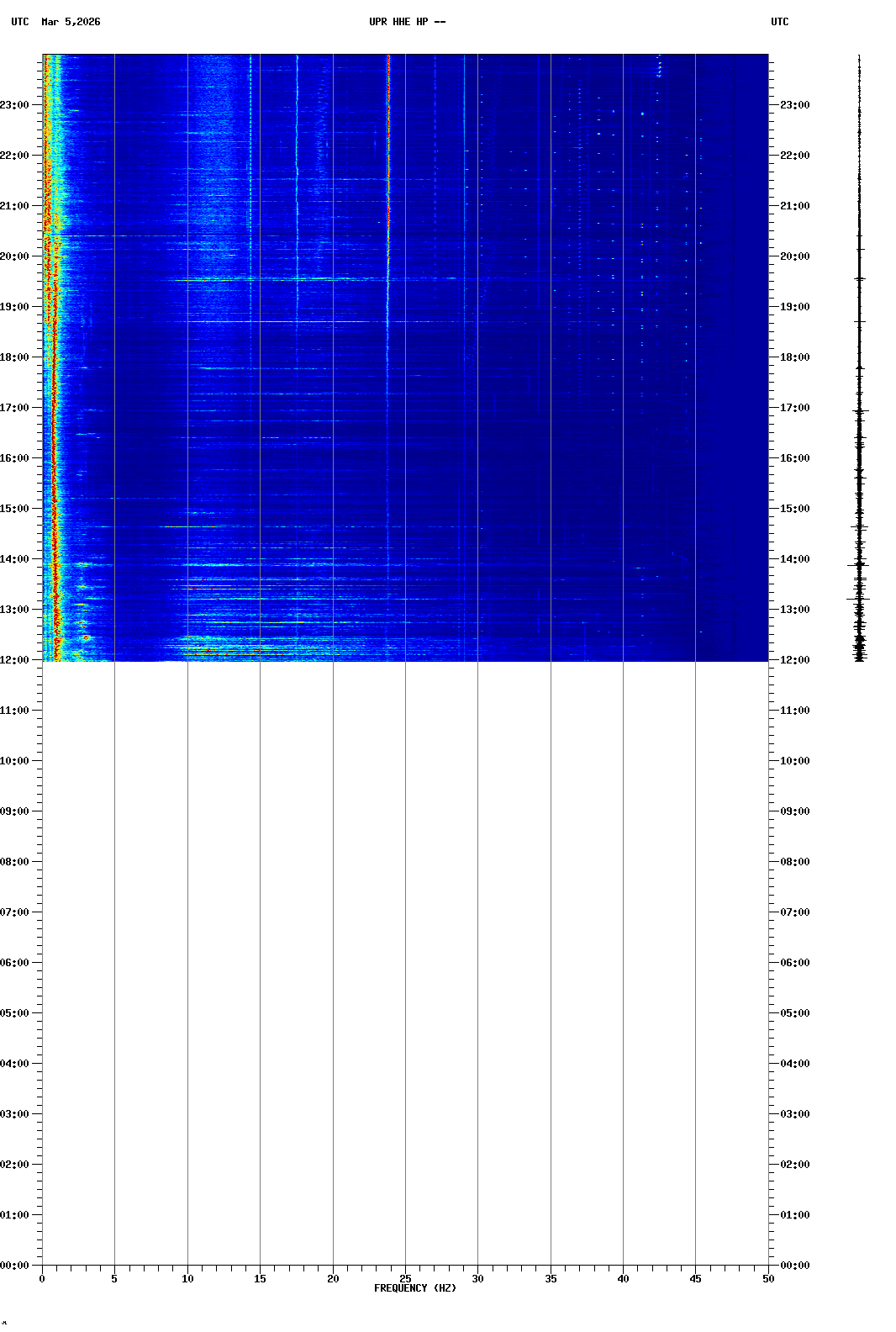The height and width of the screenshot is (1332, 896).
Task: Select the 03:00 marker on left time axis
Action: (x=14, y=1114)
